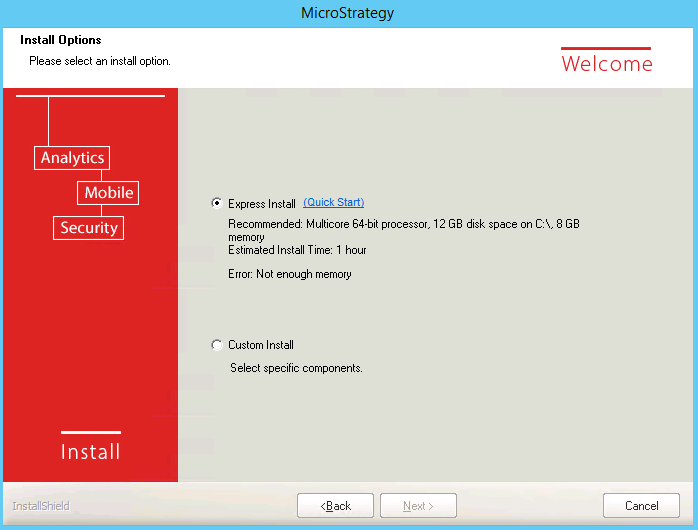Click the Analytics box in sidebar
Image resolution: width=698 pixels, height=530 pixels.
click(72, 158)
